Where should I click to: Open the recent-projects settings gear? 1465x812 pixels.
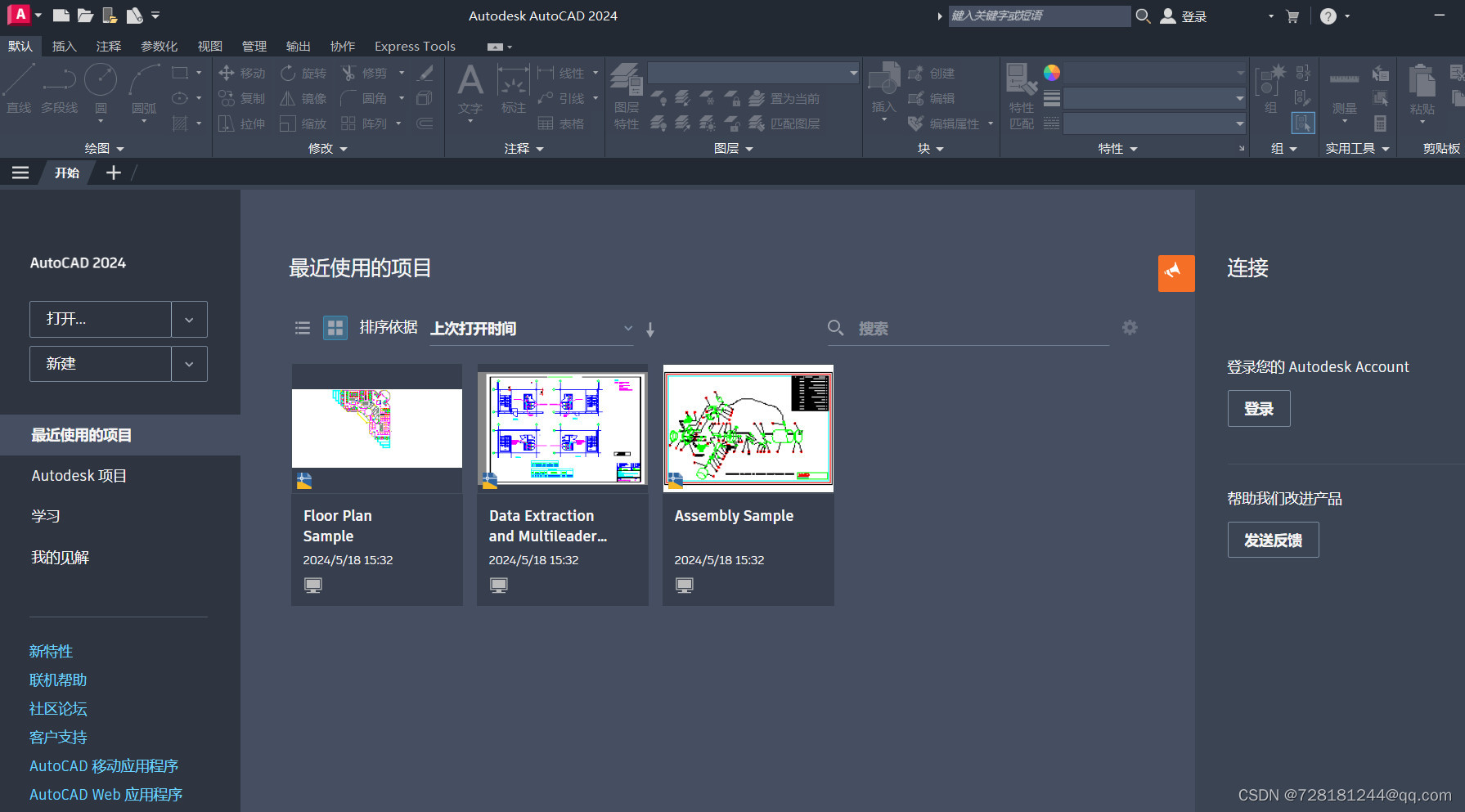pos(1130,328)
